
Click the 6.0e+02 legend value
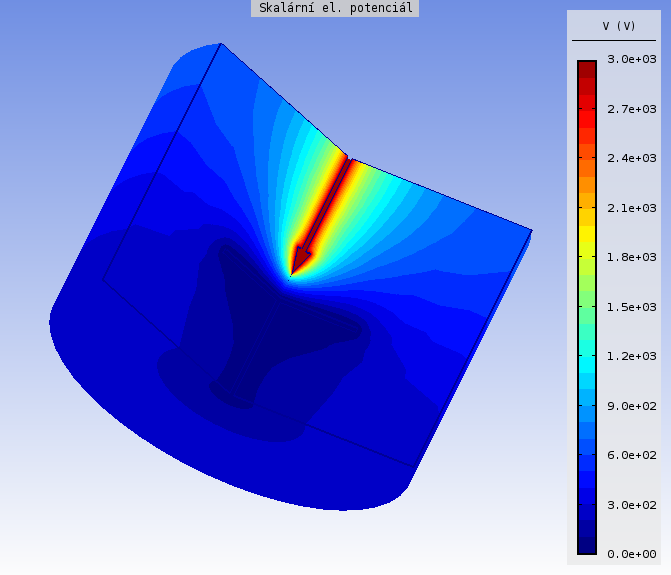(632, 455)
